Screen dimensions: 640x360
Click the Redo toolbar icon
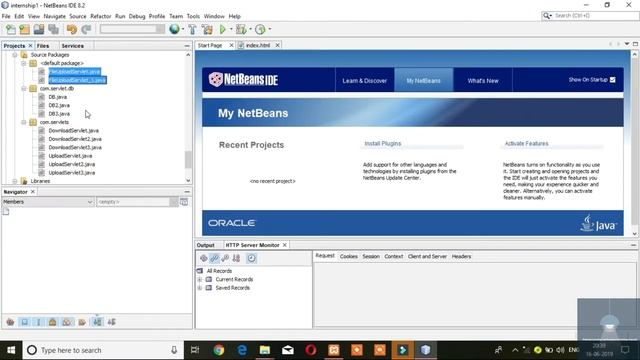click(x=86, y=29)
